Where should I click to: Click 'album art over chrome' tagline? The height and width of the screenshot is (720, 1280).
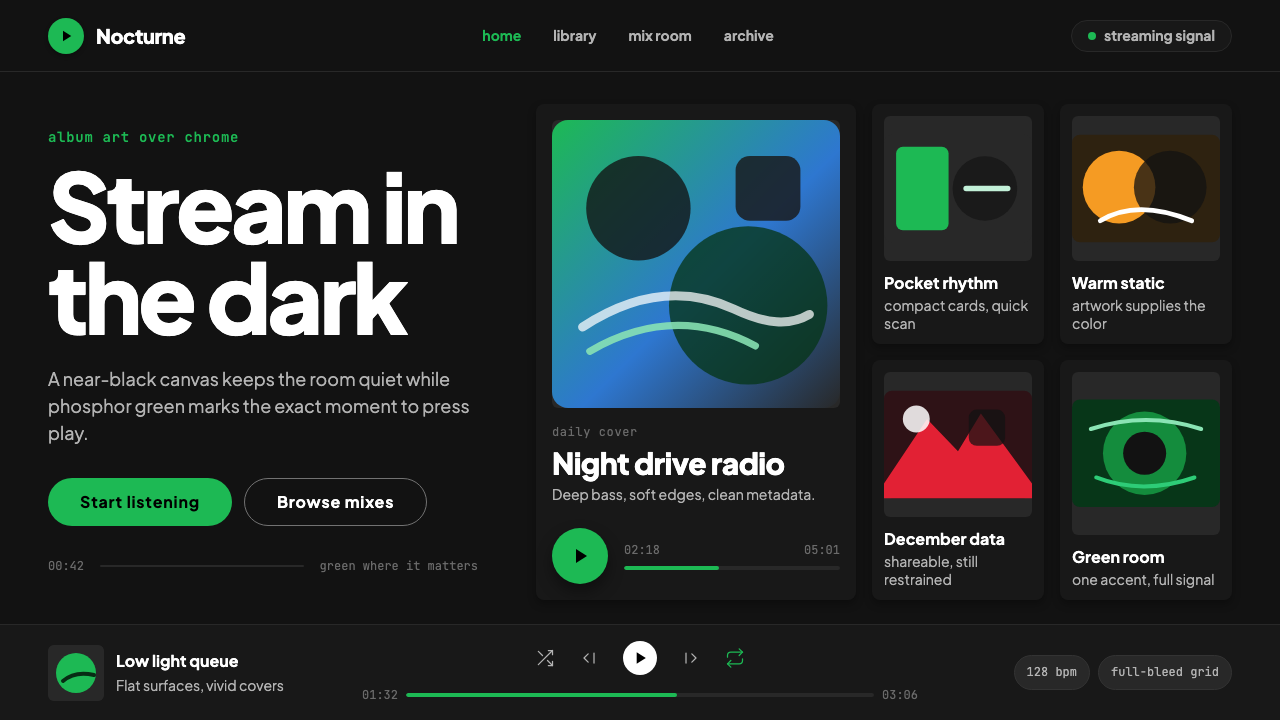tap(143, 137)
